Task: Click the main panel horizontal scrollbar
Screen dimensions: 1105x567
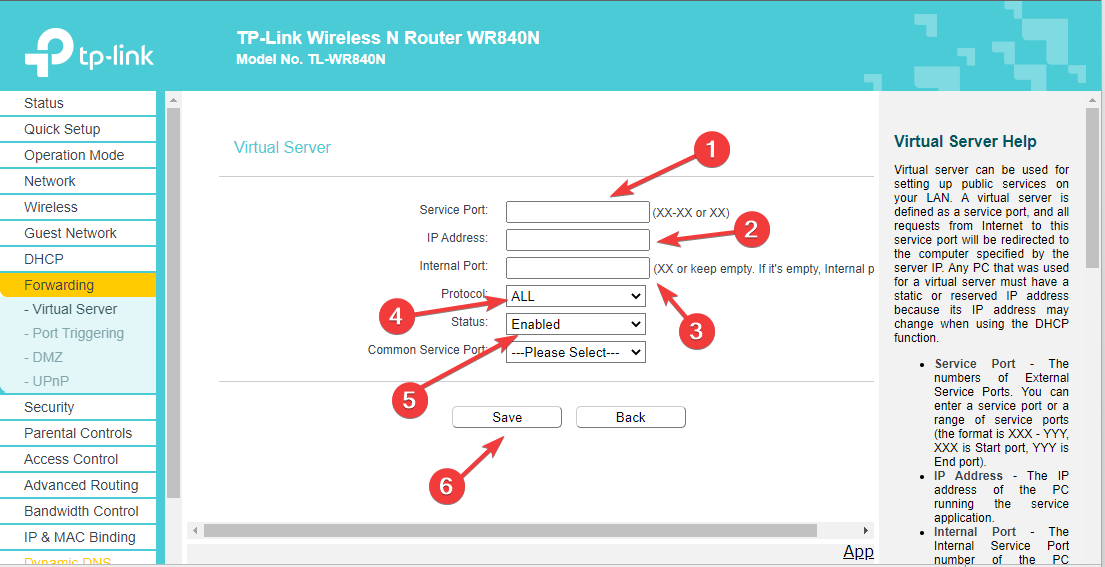Action: [510, 530]
